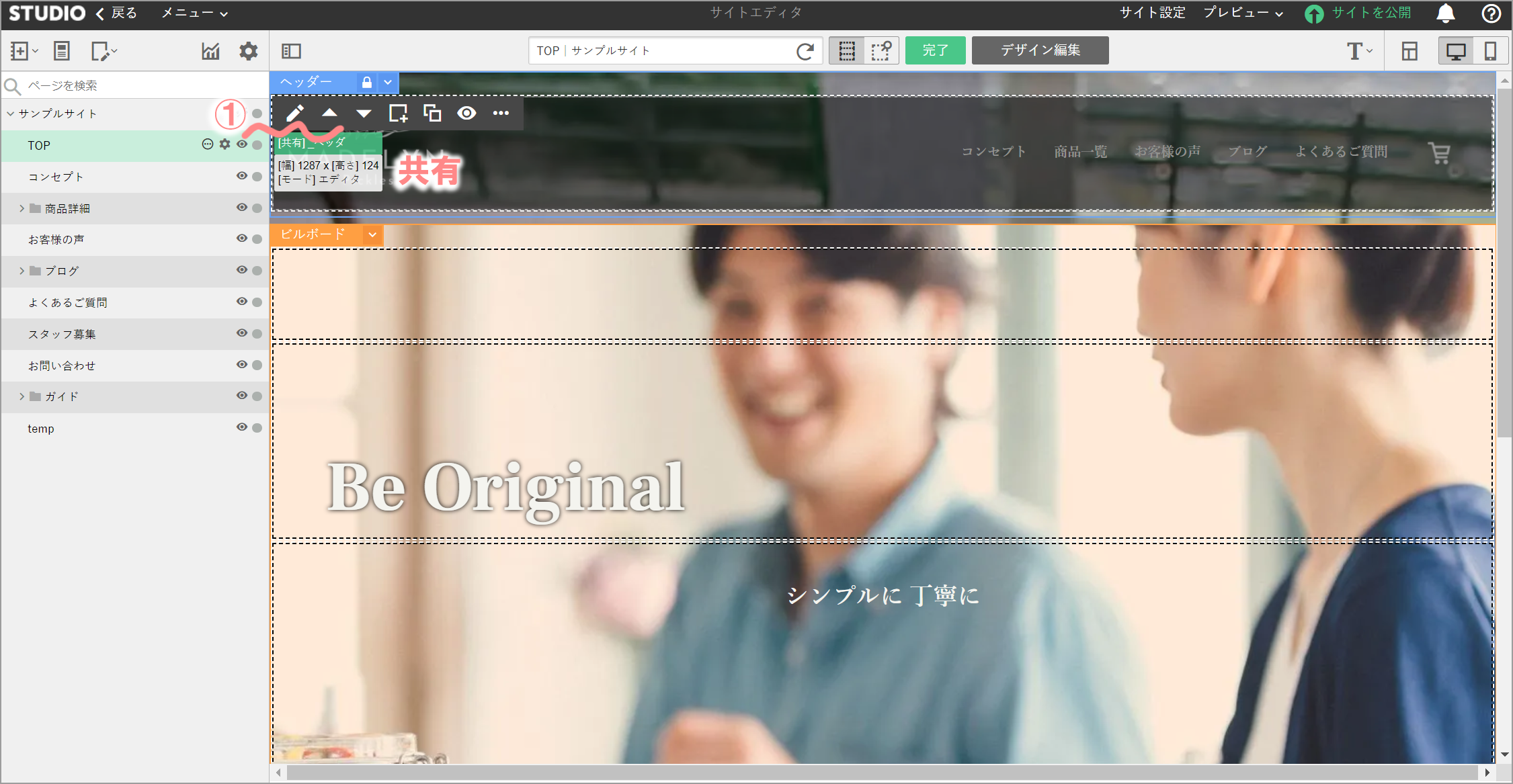Click the pencil edit icon in block toolbar
Screen dimensions: 1513x784
coord(295,113)
